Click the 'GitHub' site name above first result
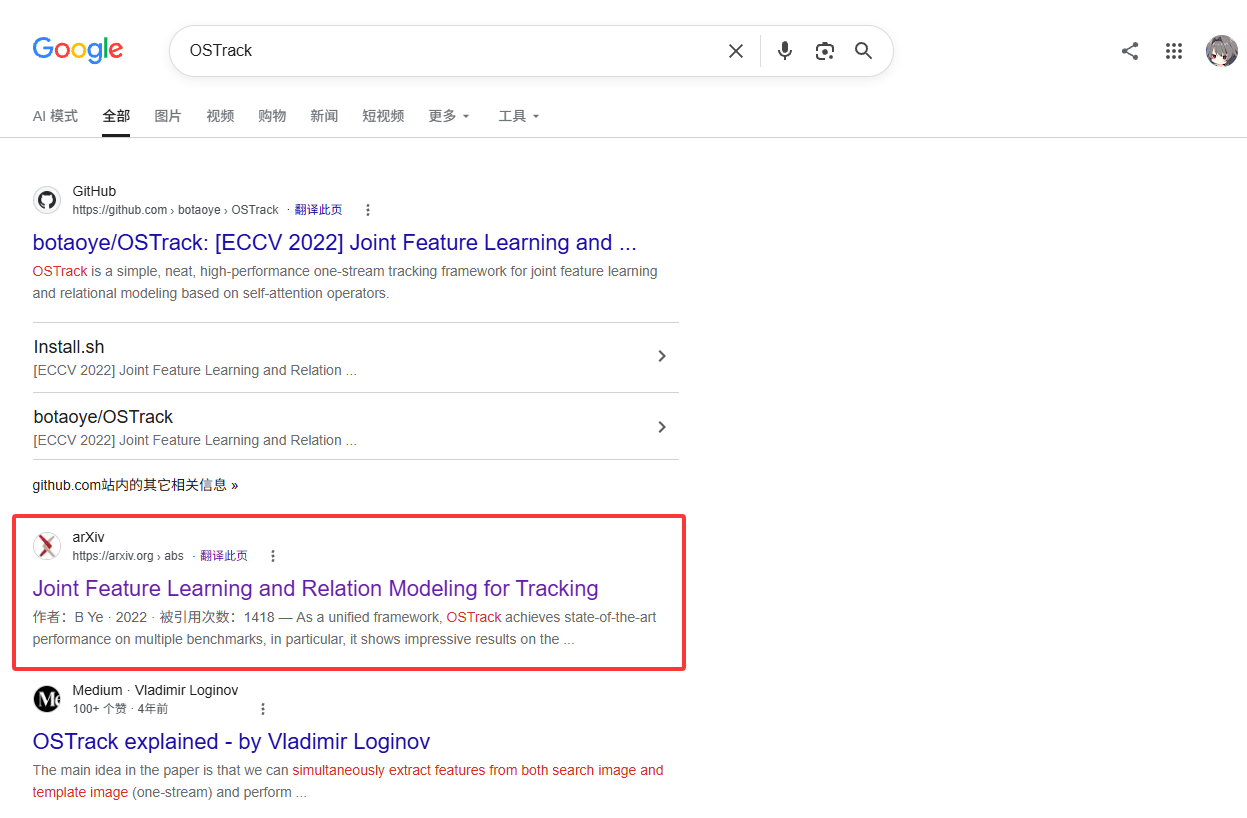This screenshot has height=818, width=1247. (x=94, y=191)
